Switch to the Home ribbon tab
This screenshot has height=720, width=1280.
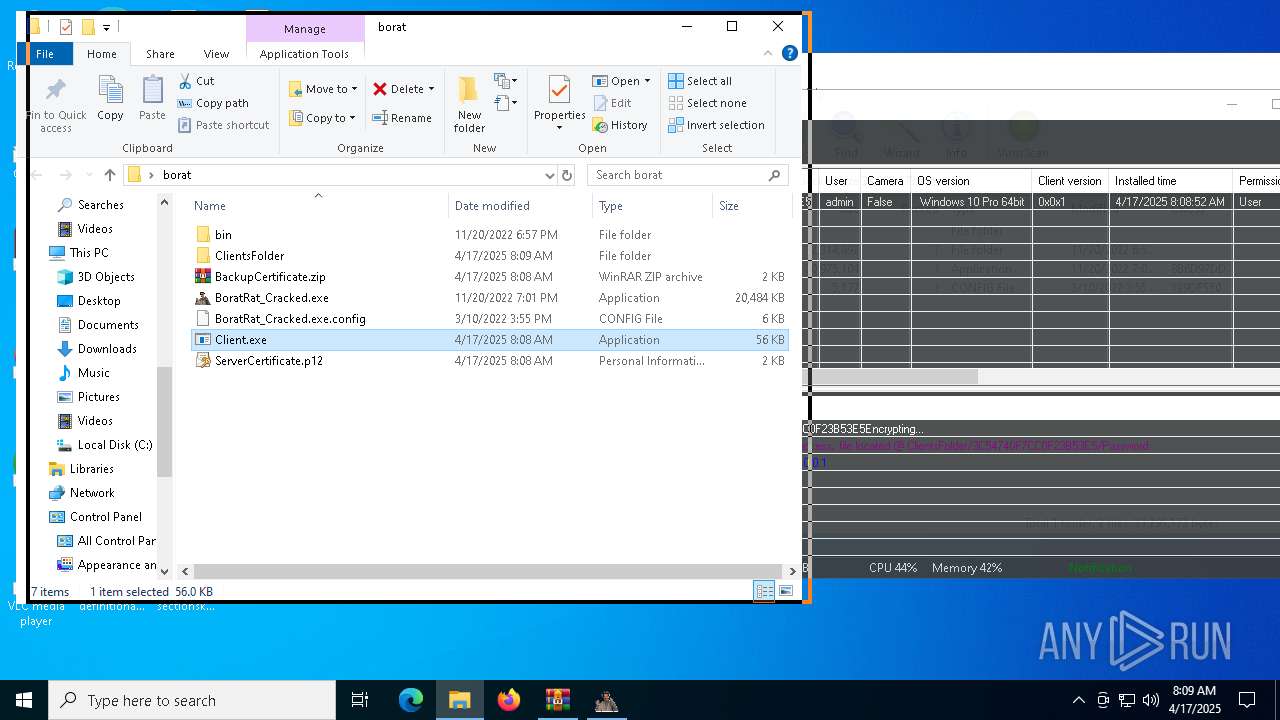[x=101, y=54]
